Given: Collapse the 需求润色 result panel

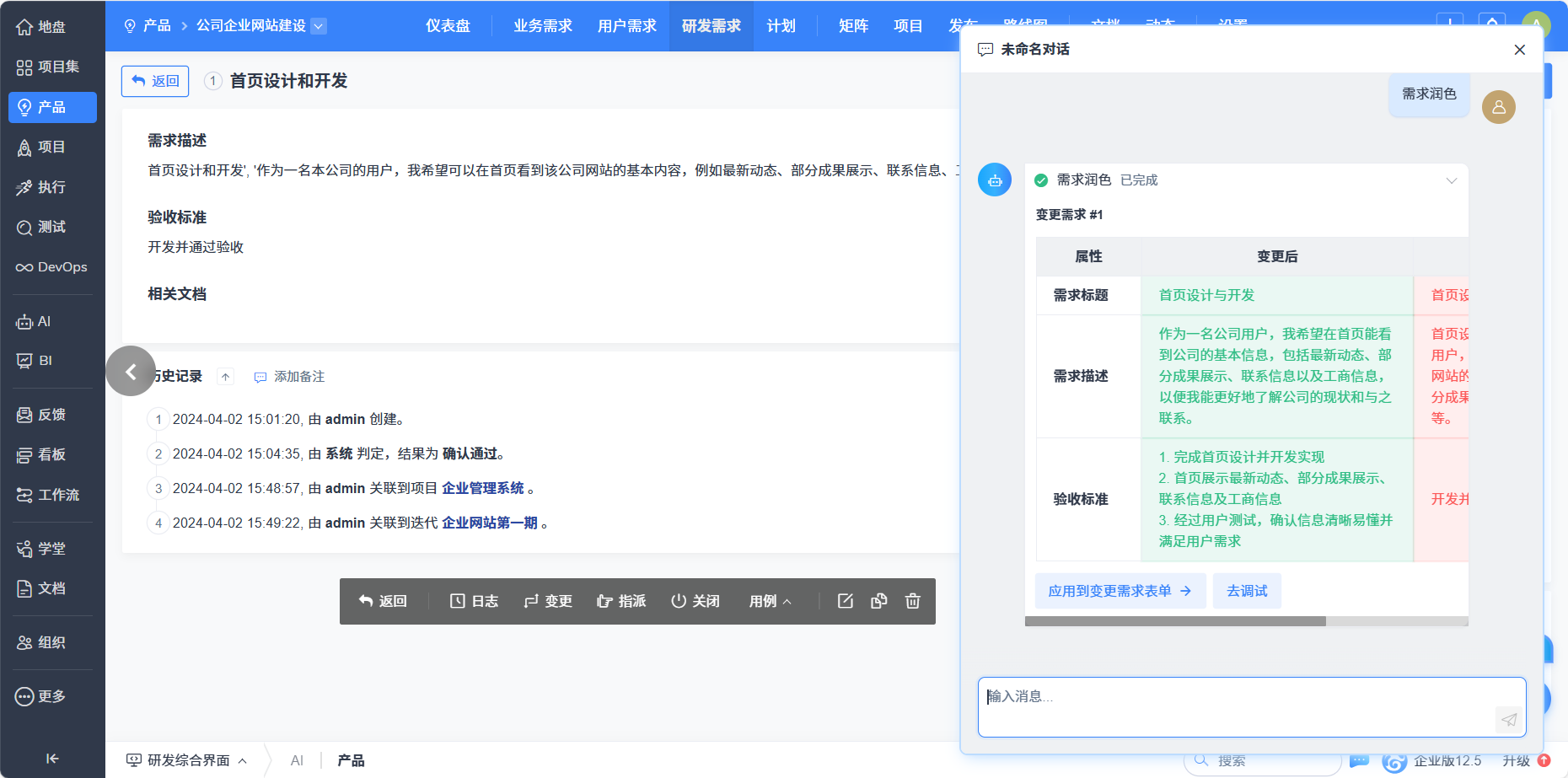Looking at the screenshot, I should (1451, 180).
